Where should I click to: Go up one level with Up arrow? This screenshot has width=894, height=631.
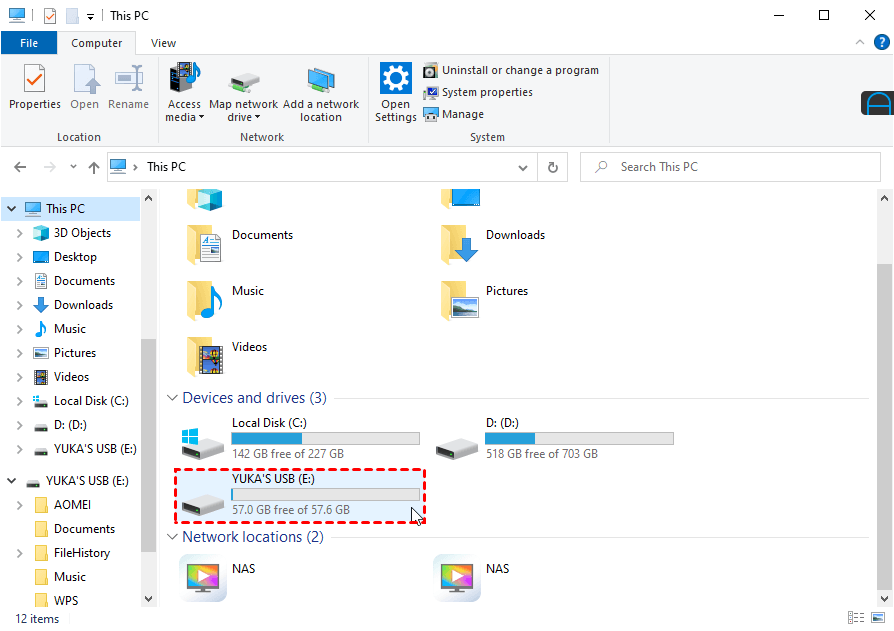(94, 167)
